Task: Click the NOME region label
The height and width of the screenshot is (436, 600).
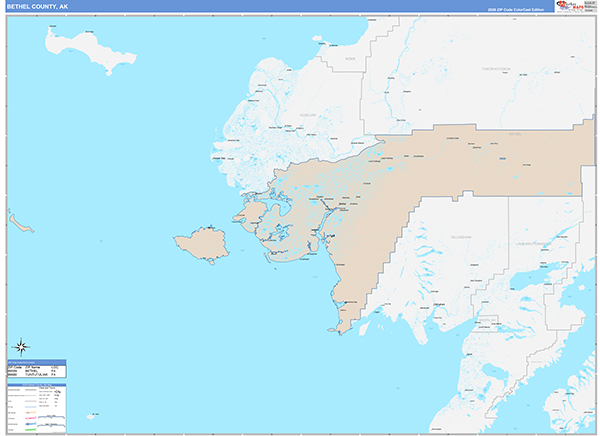Action: tap(350, 59)
